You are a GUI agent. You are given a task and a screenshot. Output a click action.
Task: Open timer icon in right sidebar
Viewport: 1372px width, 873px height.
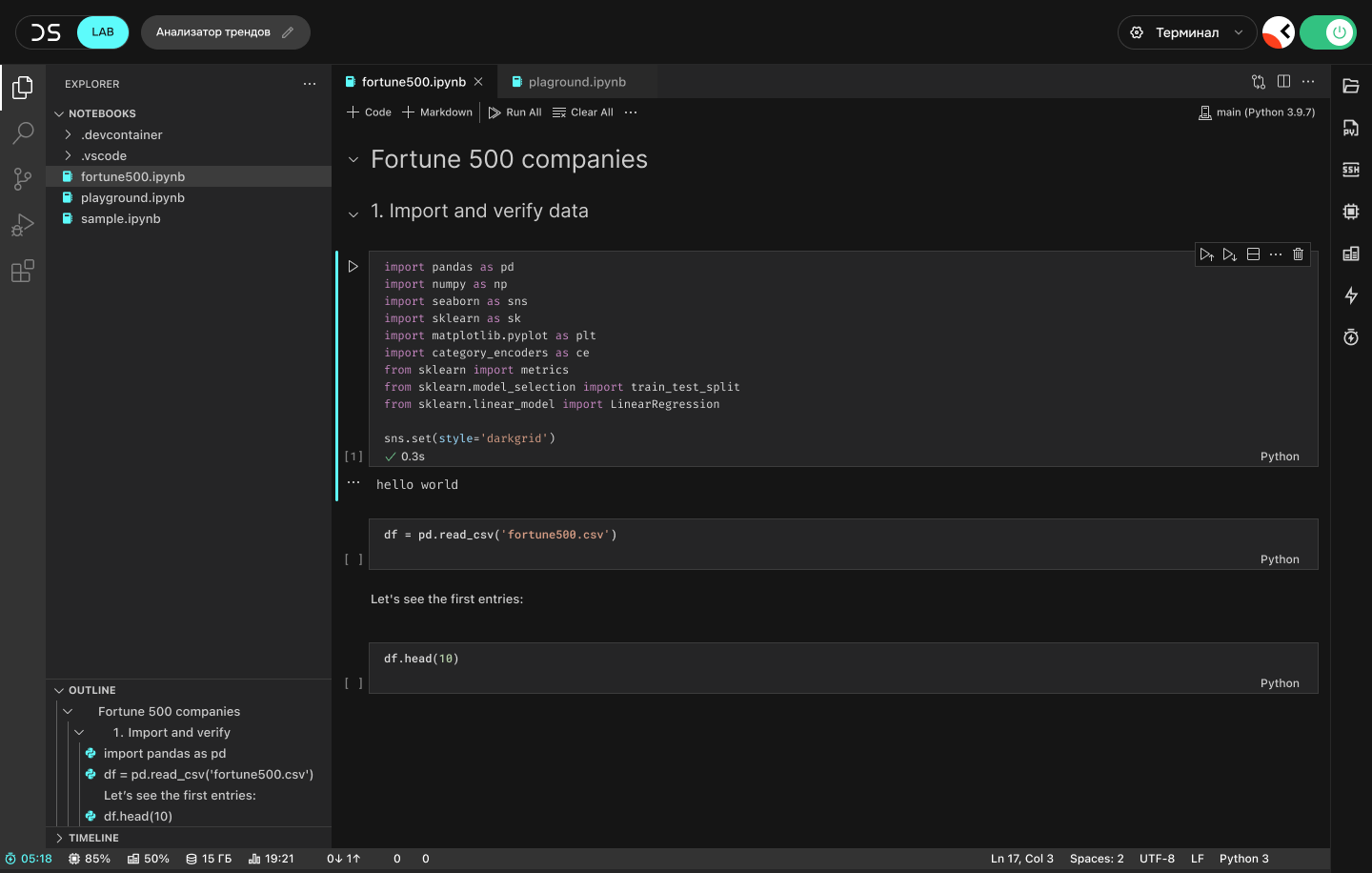(x=1351, y=337)
